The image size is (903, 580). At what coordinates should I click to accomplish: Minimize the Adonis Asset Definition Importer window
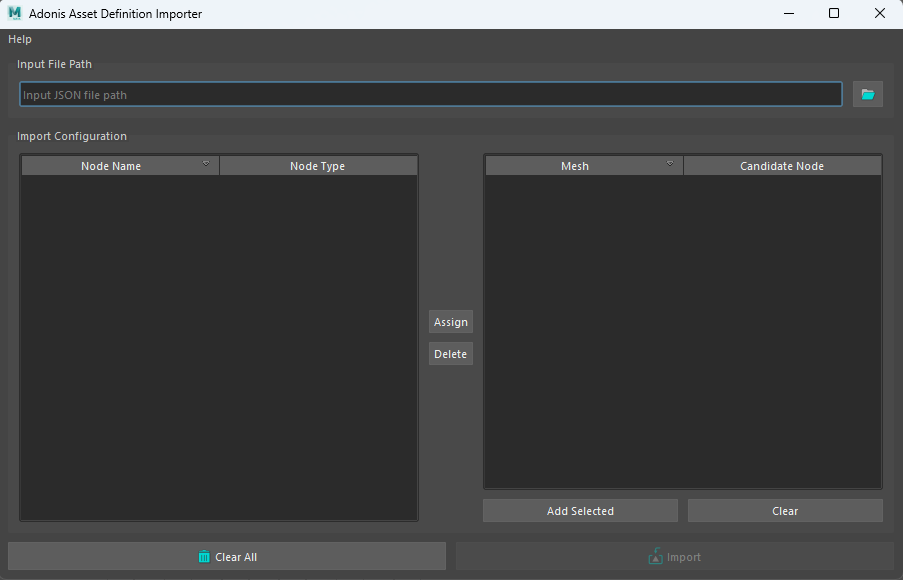(x=789, y=13)
